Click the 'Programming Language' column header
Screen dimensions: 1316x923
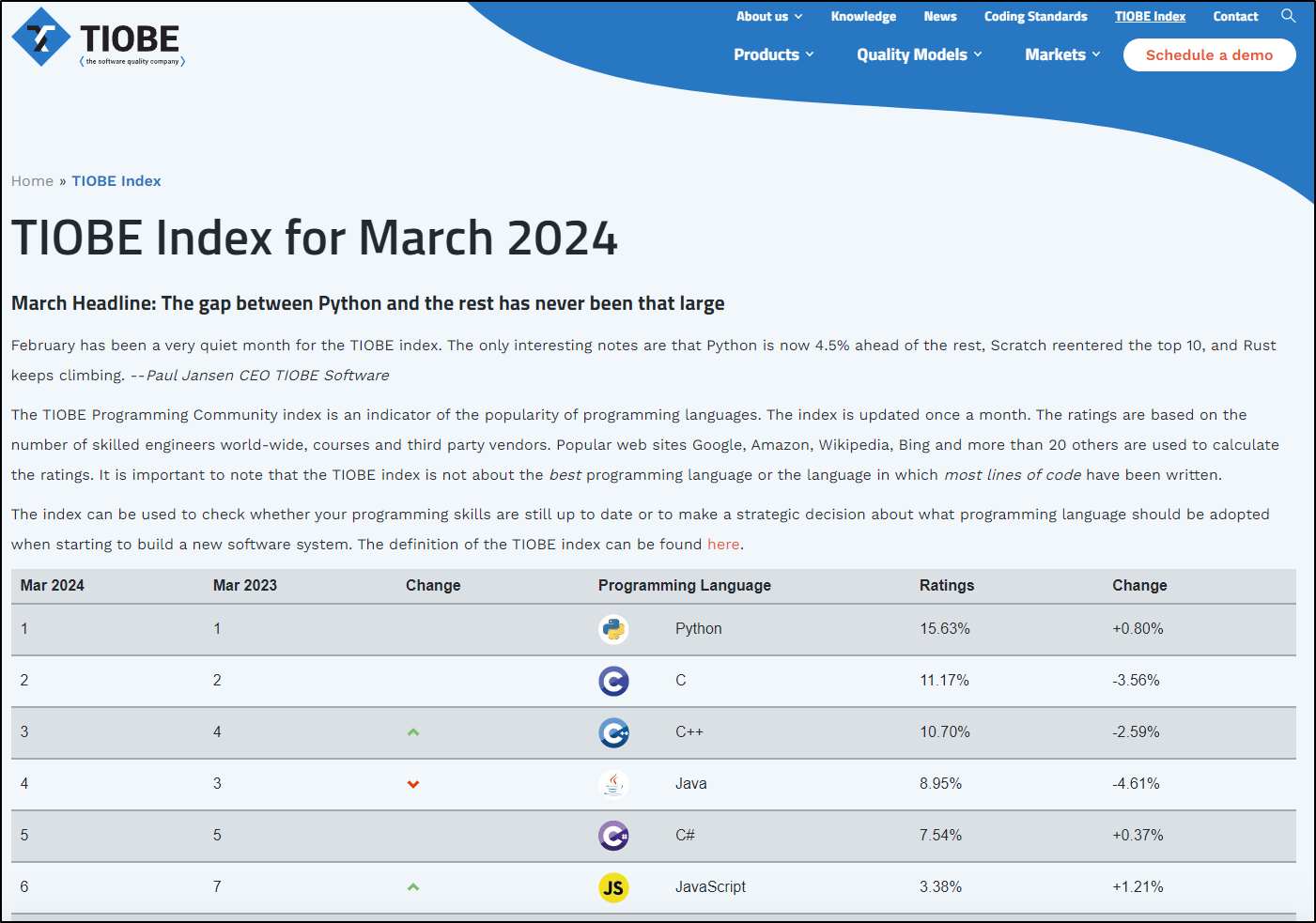click(685, 585)
